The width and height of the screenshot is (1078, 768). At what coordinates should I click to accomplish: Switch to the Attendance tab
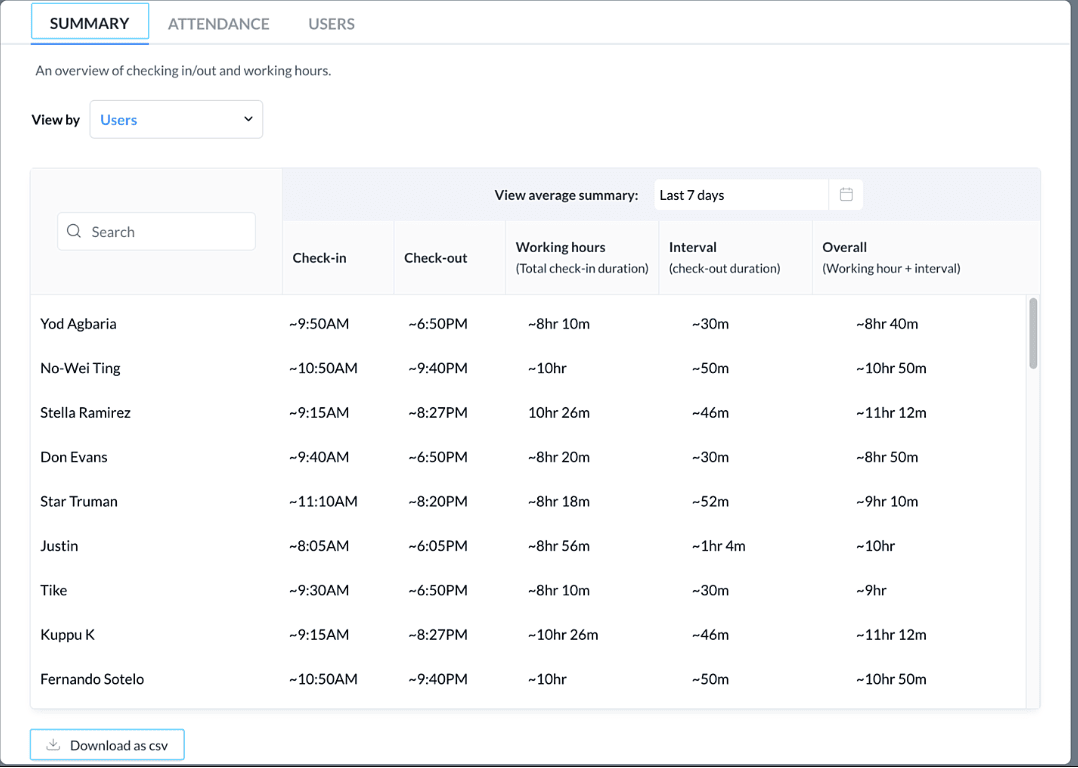point(218,24)
